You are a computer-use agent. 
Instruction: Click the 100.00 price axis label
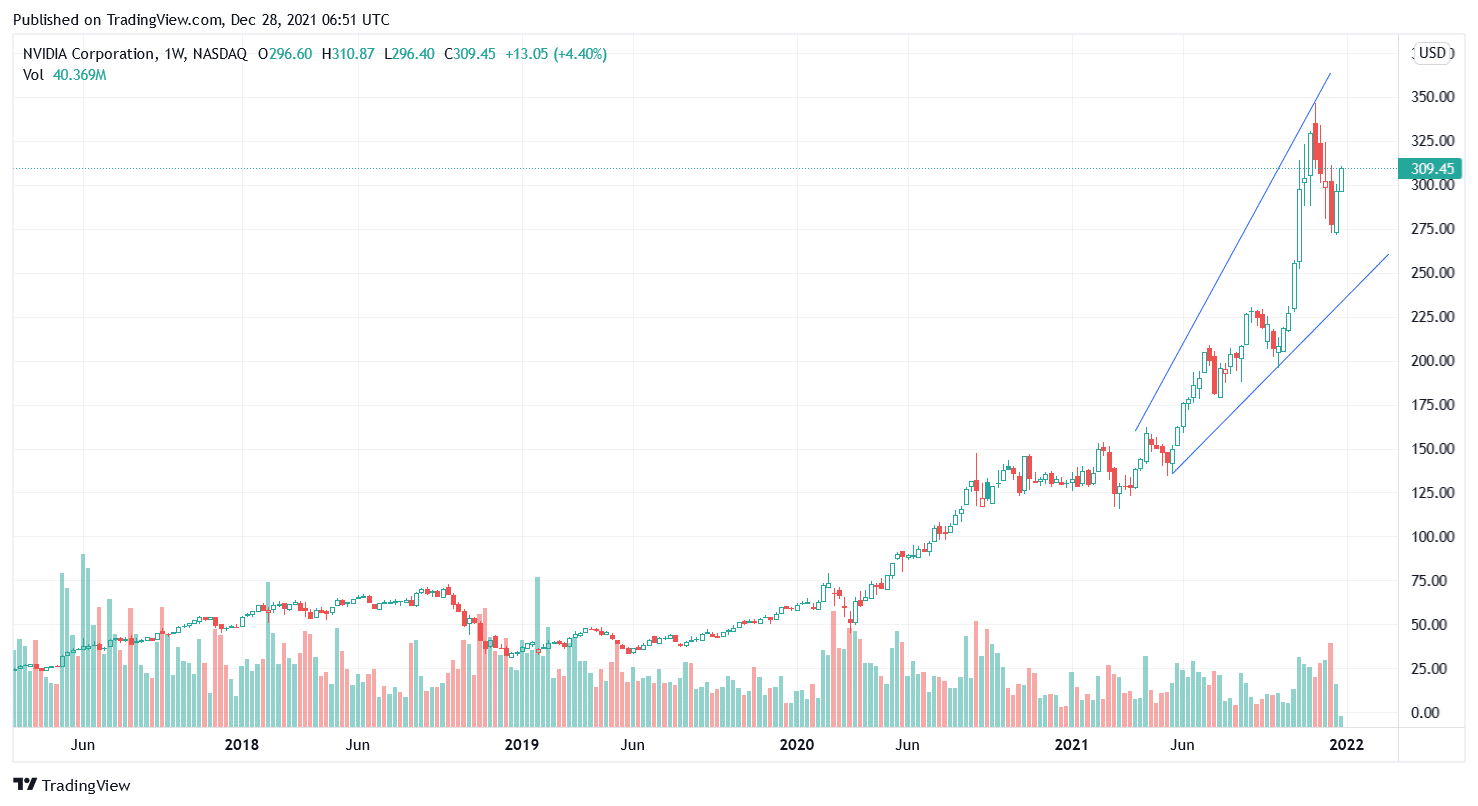tap(1433, 537)
